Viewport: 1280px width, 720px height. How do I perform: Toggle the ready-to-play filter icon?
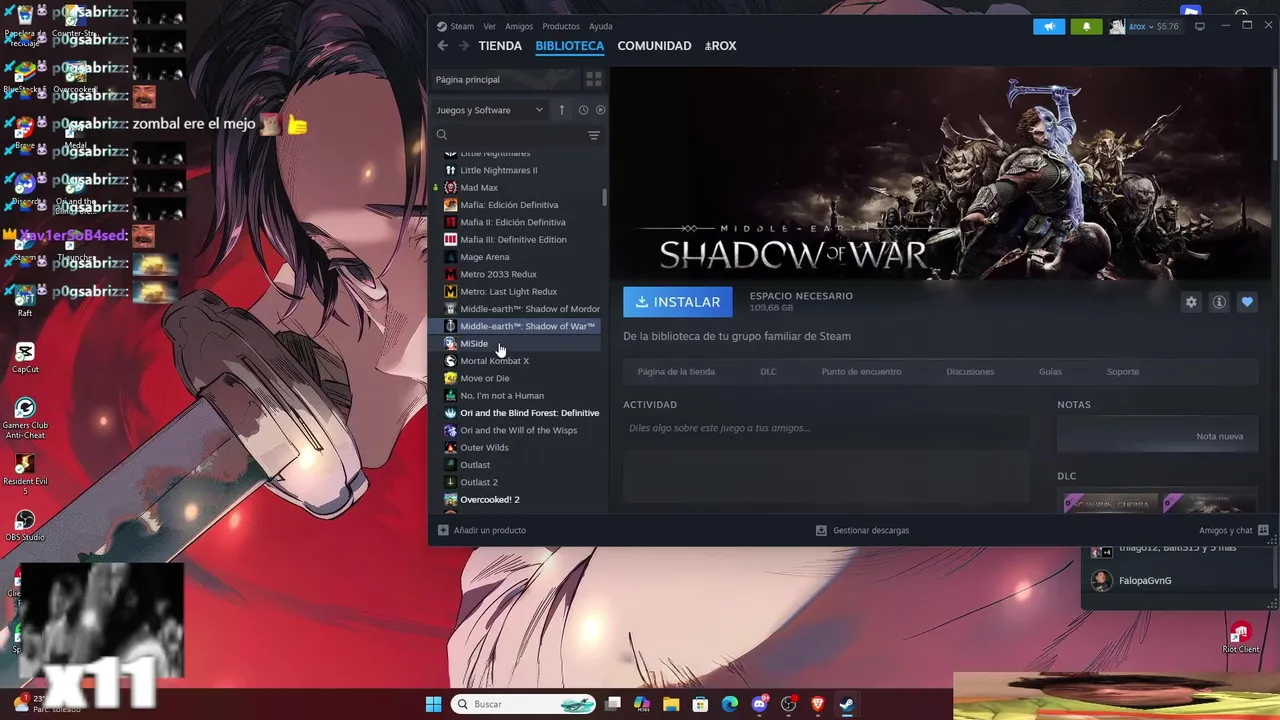600,110
